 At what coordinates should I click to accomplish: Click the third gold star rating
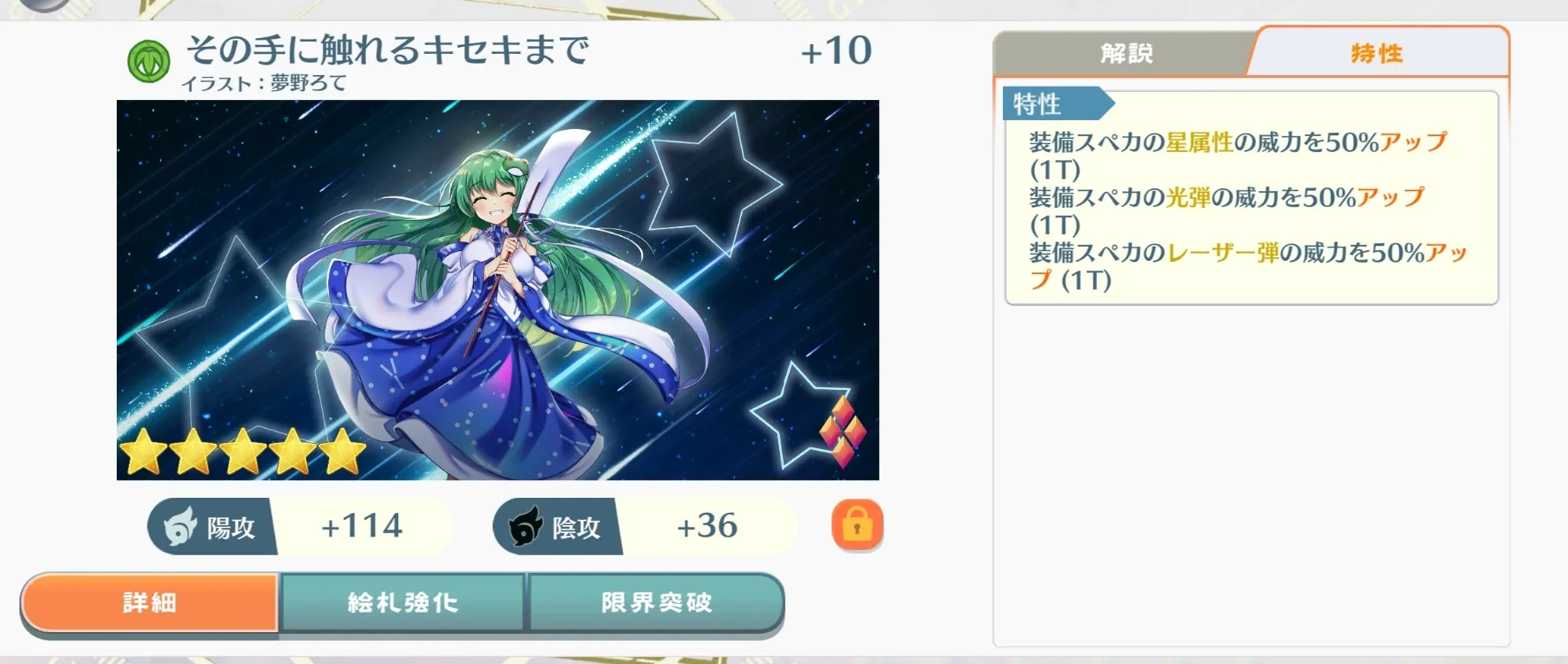243,453
